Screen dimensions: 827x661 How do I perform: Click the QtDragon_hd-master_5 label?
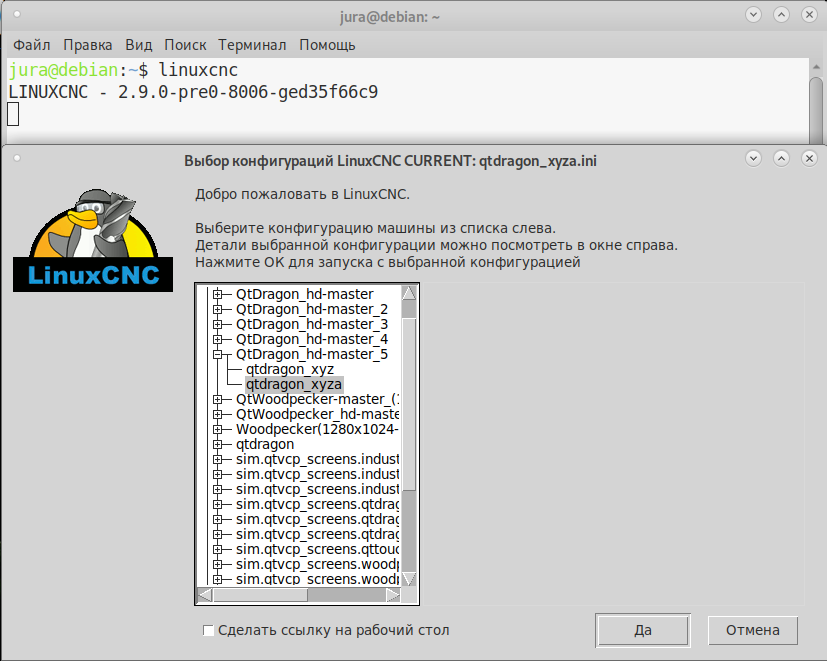[312, 354]
